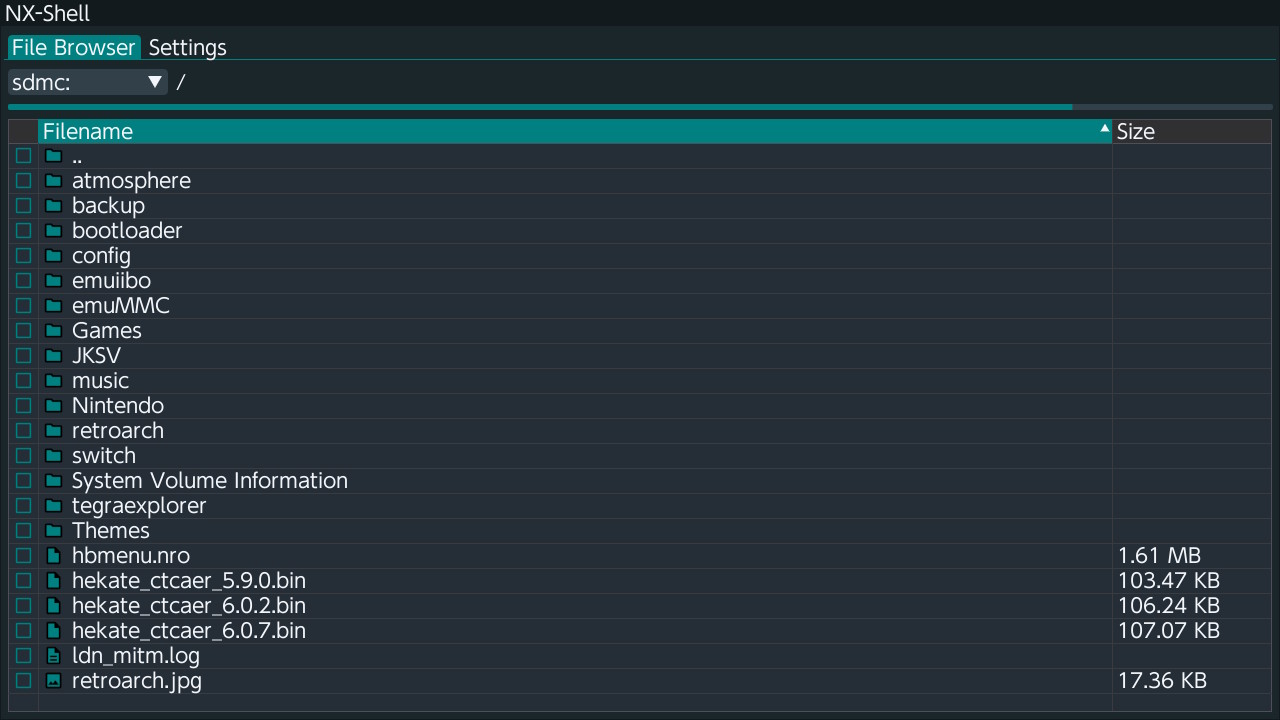The width and height of the screenshot is (1280, 720).
Task: Click the storage usage progress bar
Action: click(640, 106)
